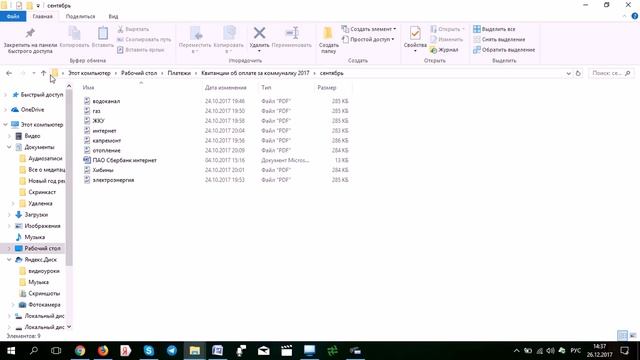Go up one folder level arrow
The width and height of the screenshot is (640, 360).
(43, 73)
